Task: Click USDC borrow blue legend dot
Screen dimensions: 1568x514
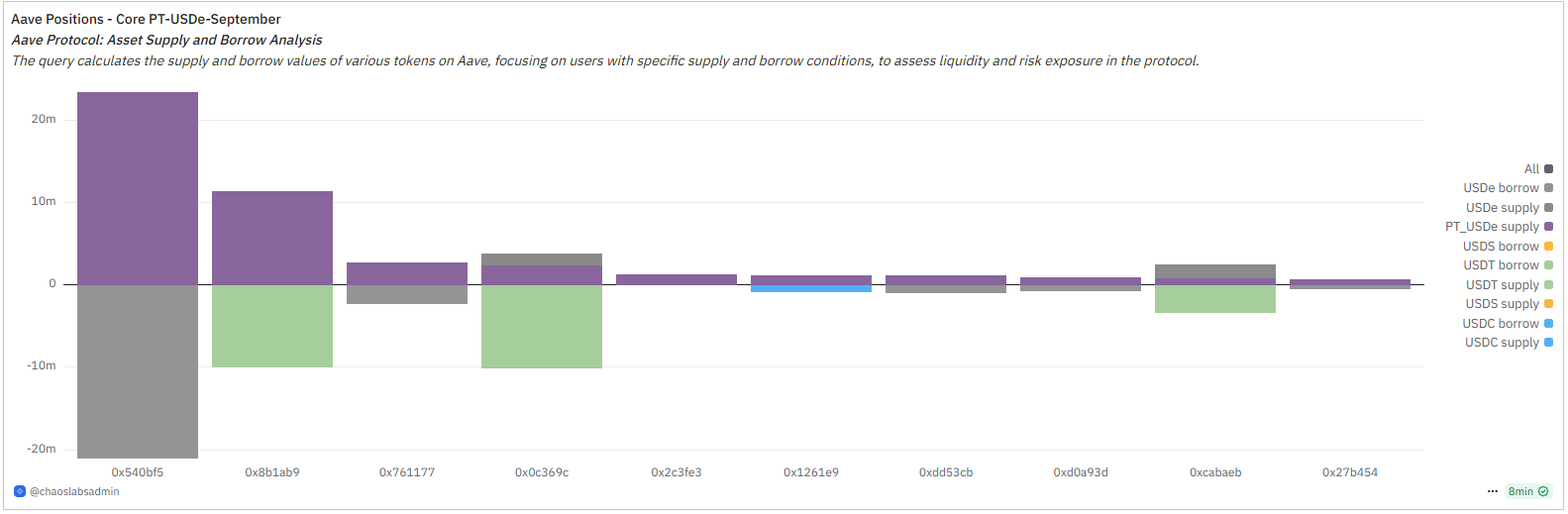Action: 1549,324
